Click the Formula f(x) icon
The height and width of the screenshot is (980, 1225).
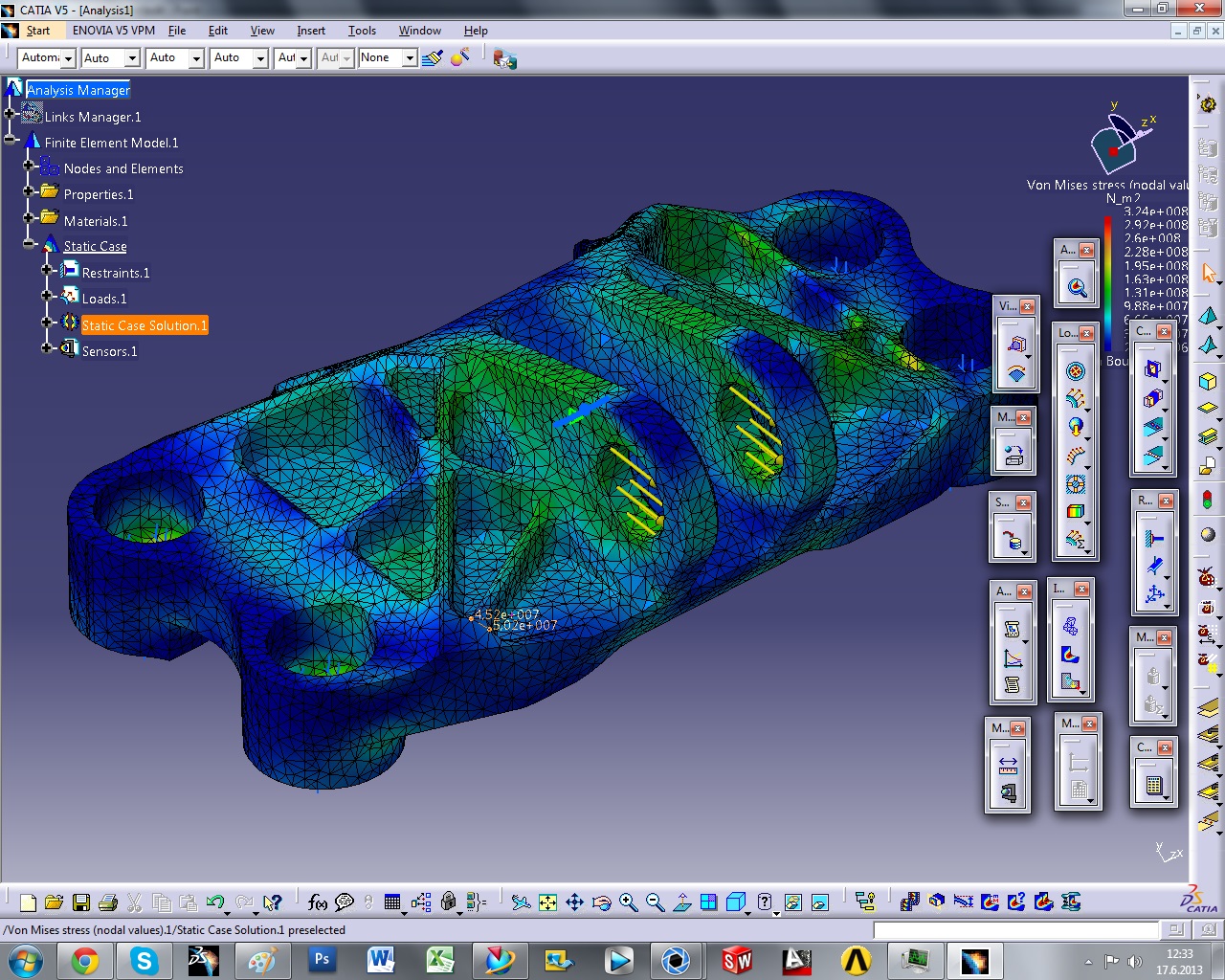pos(318,902)
